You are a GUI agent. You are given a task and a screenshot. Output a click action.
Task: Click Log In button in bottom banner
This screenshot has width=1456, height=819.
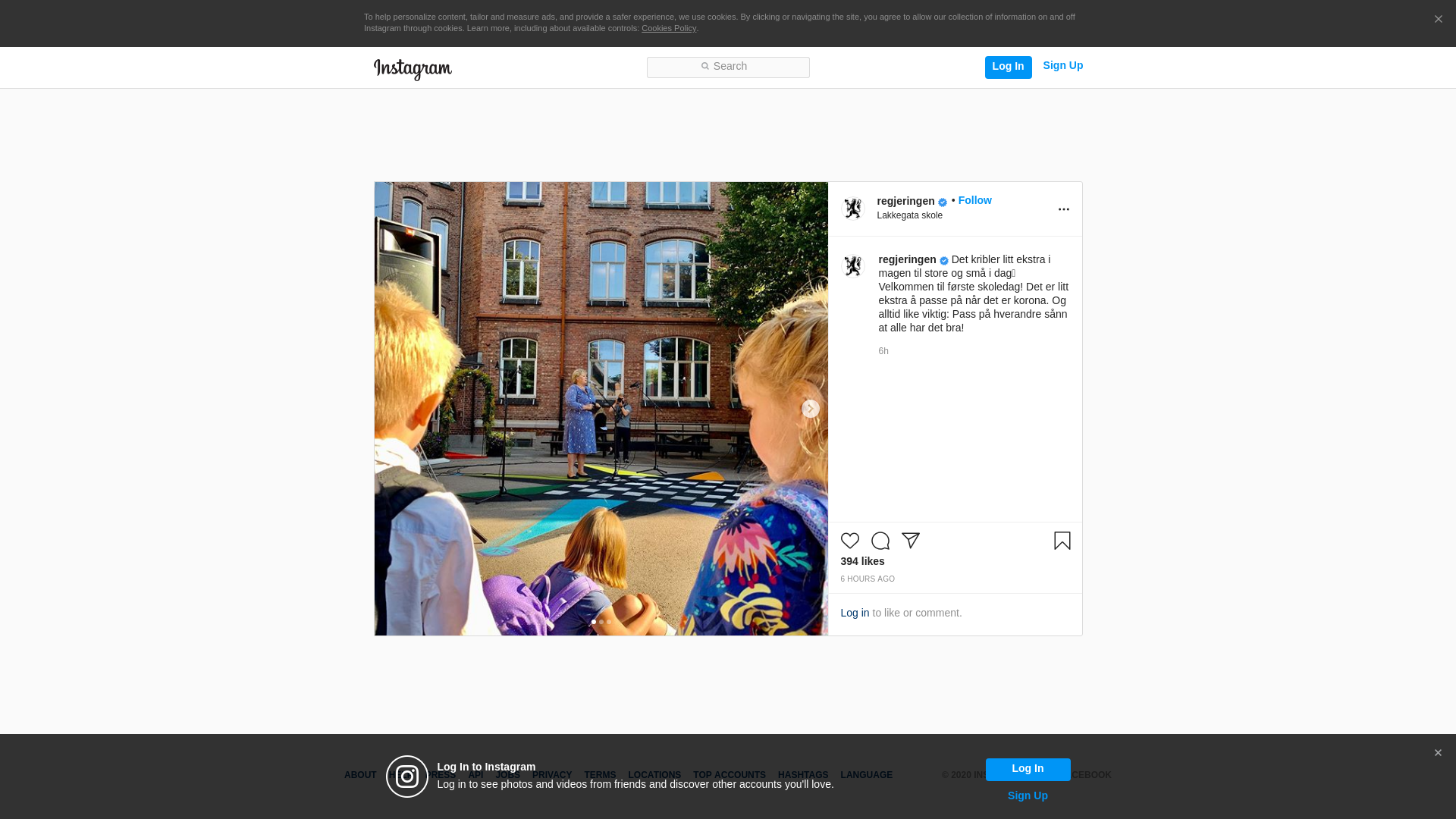click(1028, 769)
